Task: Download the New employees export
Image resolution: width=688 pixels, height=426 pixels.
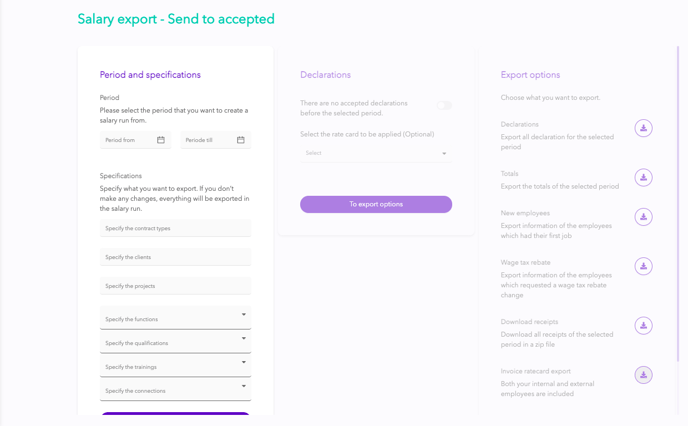Action: [x=643, y=217]
